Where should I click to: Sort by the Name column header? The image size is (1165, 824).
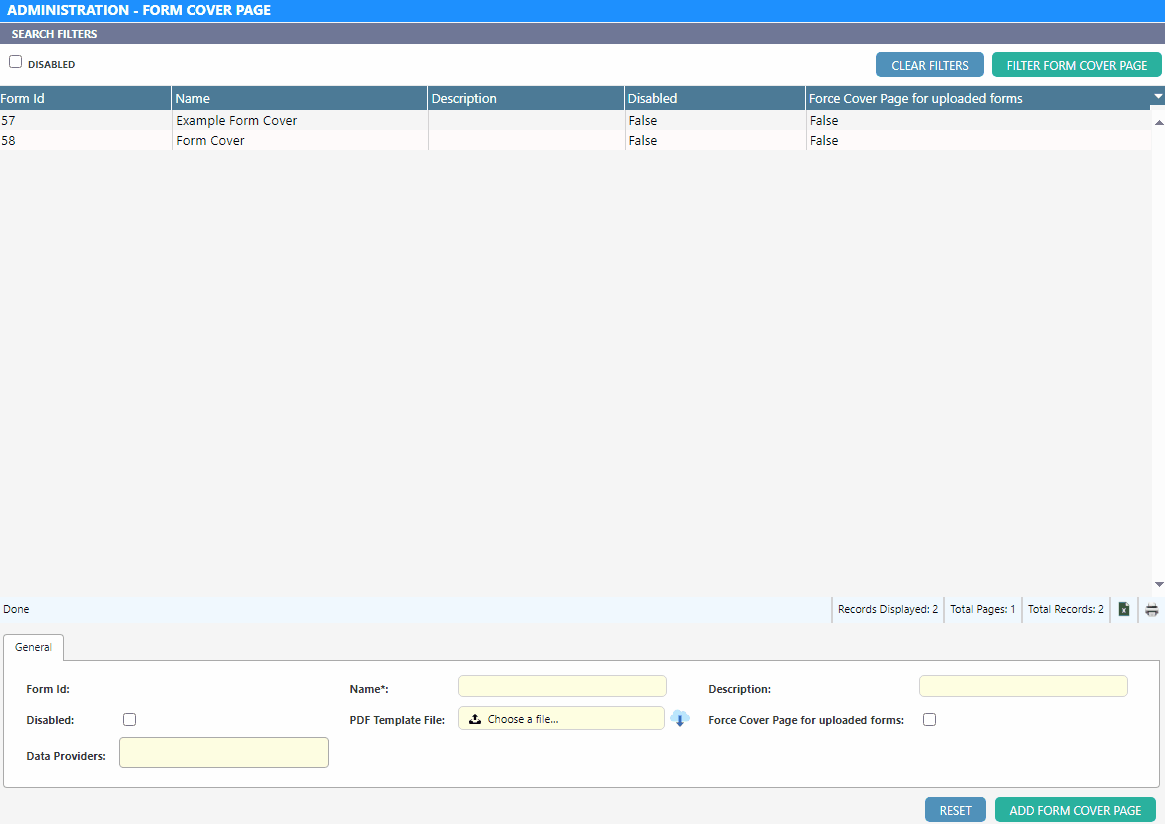point(299,99)
